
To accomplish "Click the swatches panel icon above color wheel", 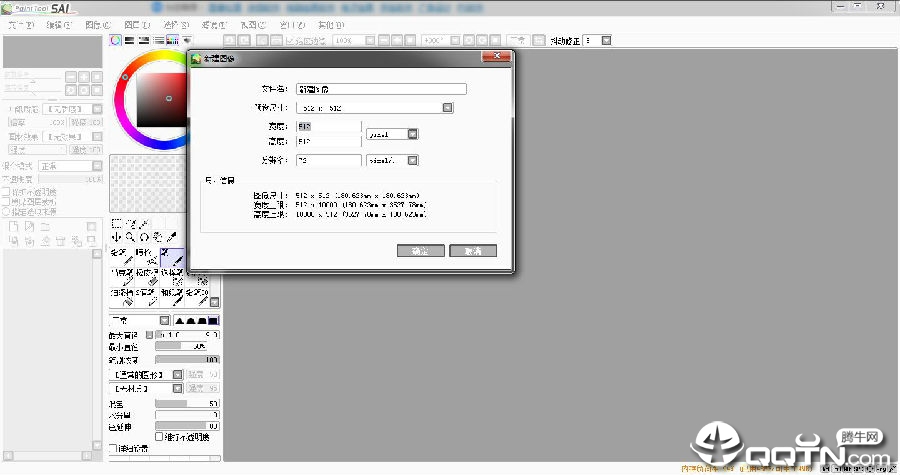I will [173, 41].
